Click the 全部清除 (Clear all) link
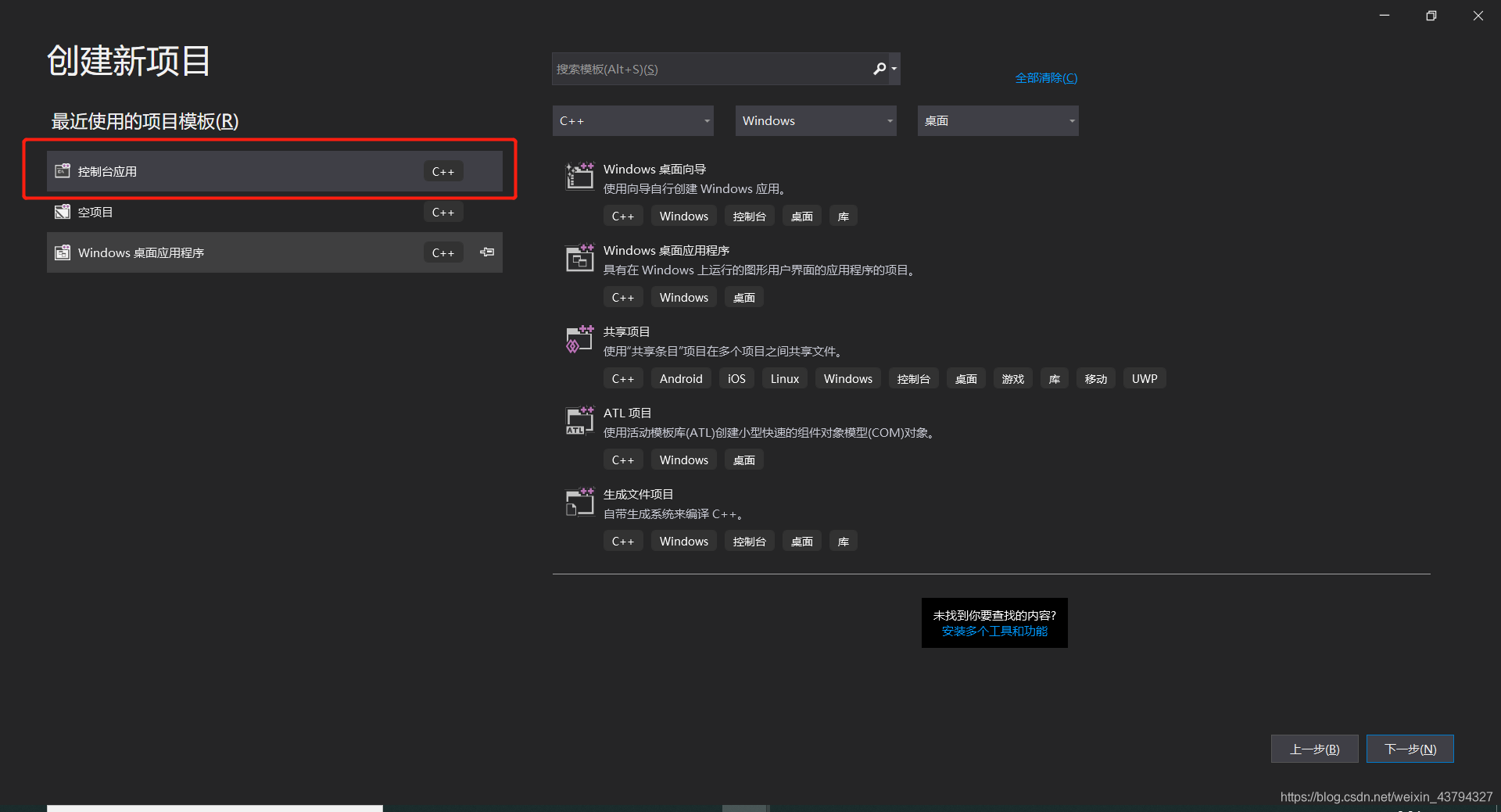1501x812 pixels. point(1046,78)
